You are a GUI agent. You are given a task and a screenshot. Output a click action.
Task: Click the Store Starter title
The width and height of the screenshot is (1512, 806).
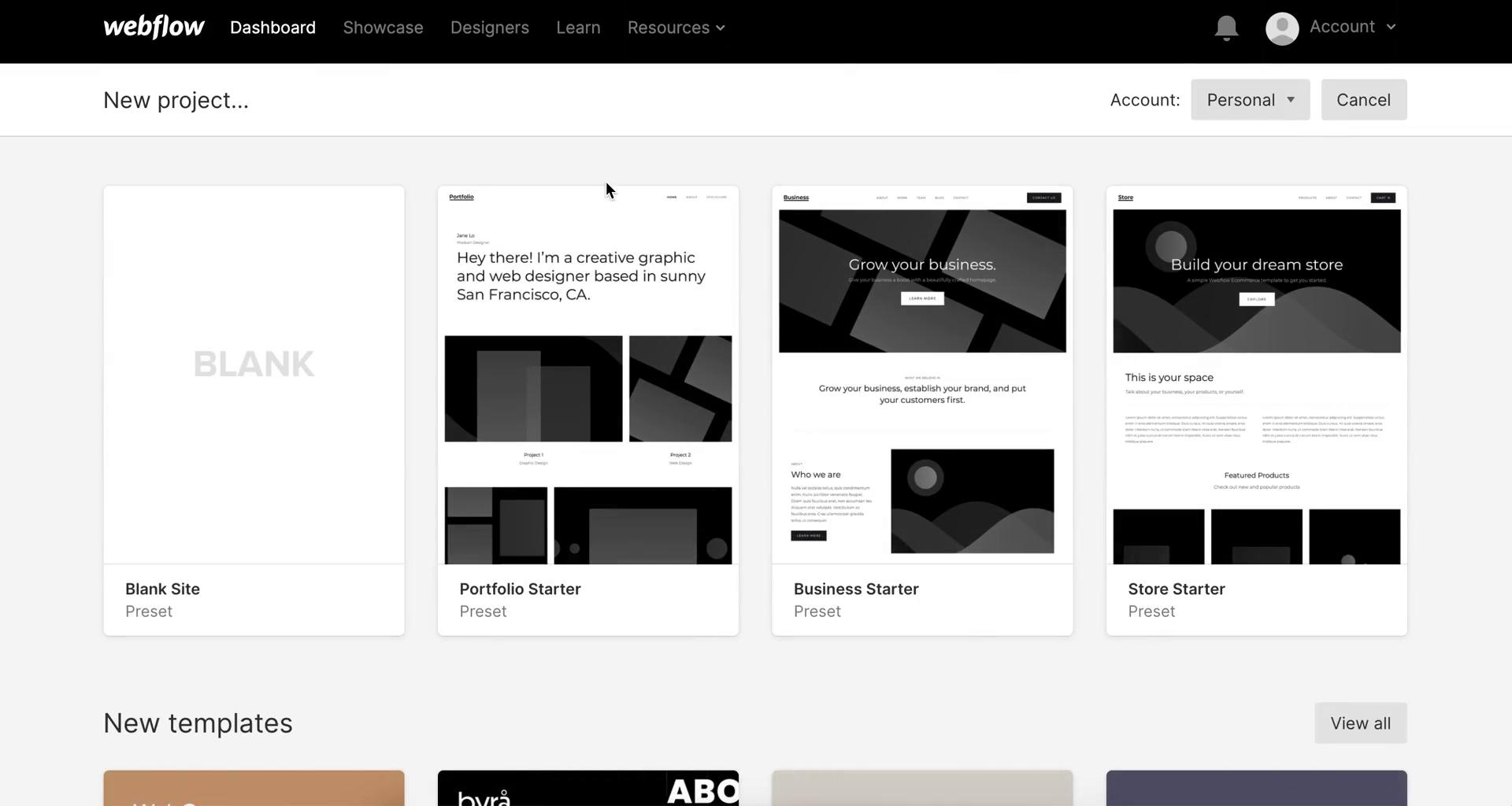coord(1176,589)
